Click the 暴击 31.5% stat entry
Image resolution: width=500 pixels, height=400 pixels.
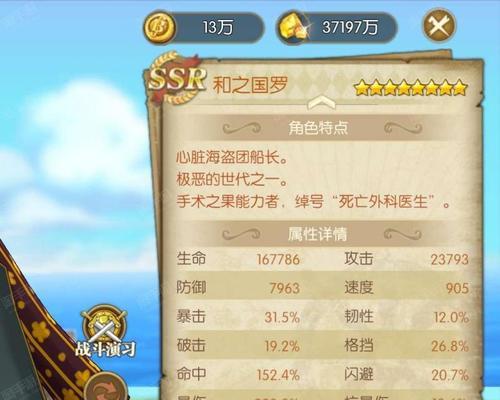coord(238,317)
